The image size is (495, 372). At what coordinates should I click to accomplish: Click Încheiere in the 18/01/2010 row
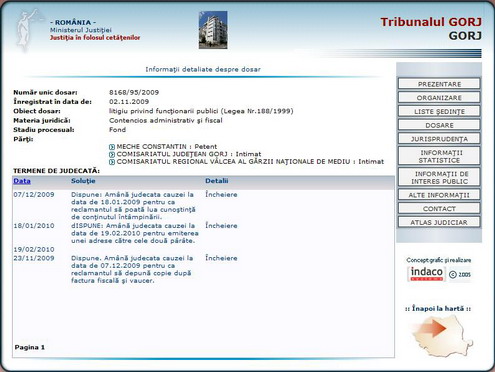pyautogui.click(x=221, y=226)
